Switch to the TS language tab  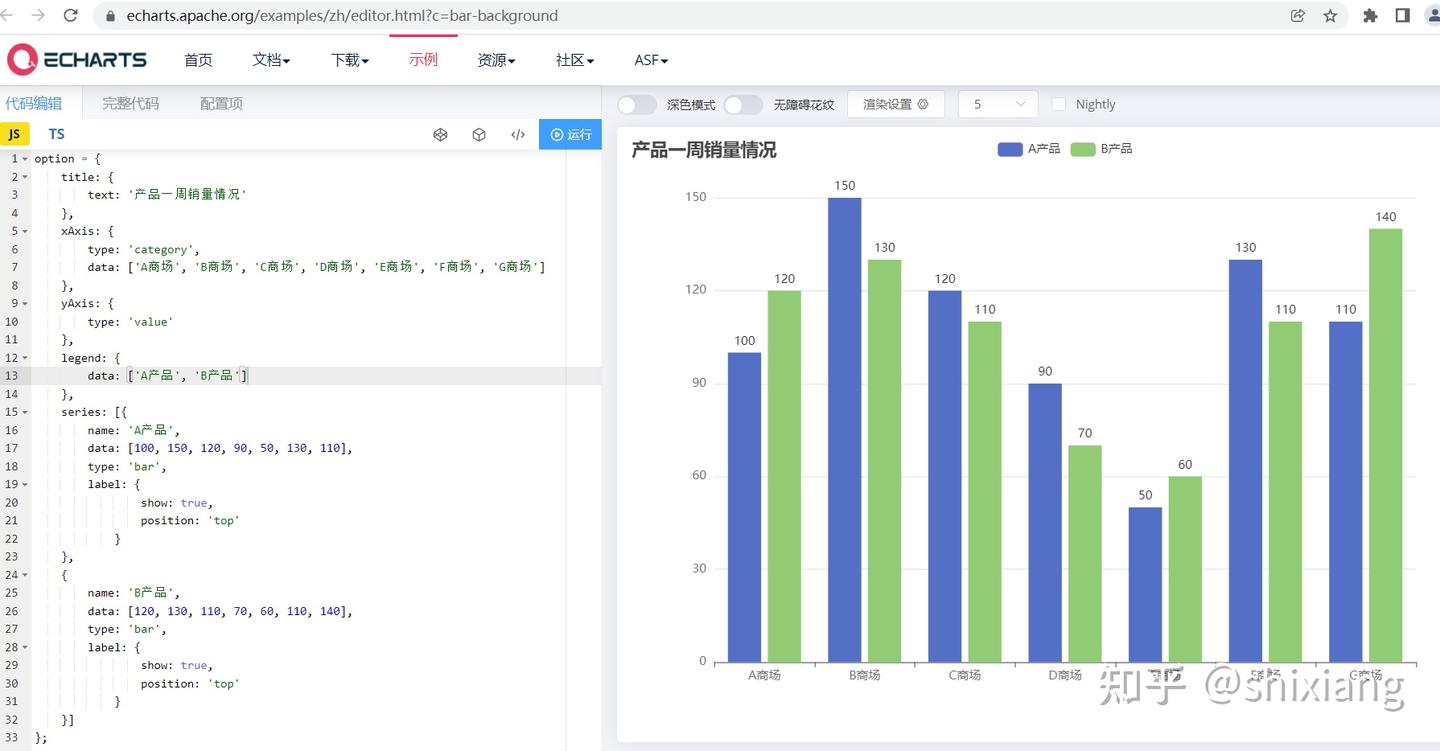pyautogui.click(x=56, y=134)
